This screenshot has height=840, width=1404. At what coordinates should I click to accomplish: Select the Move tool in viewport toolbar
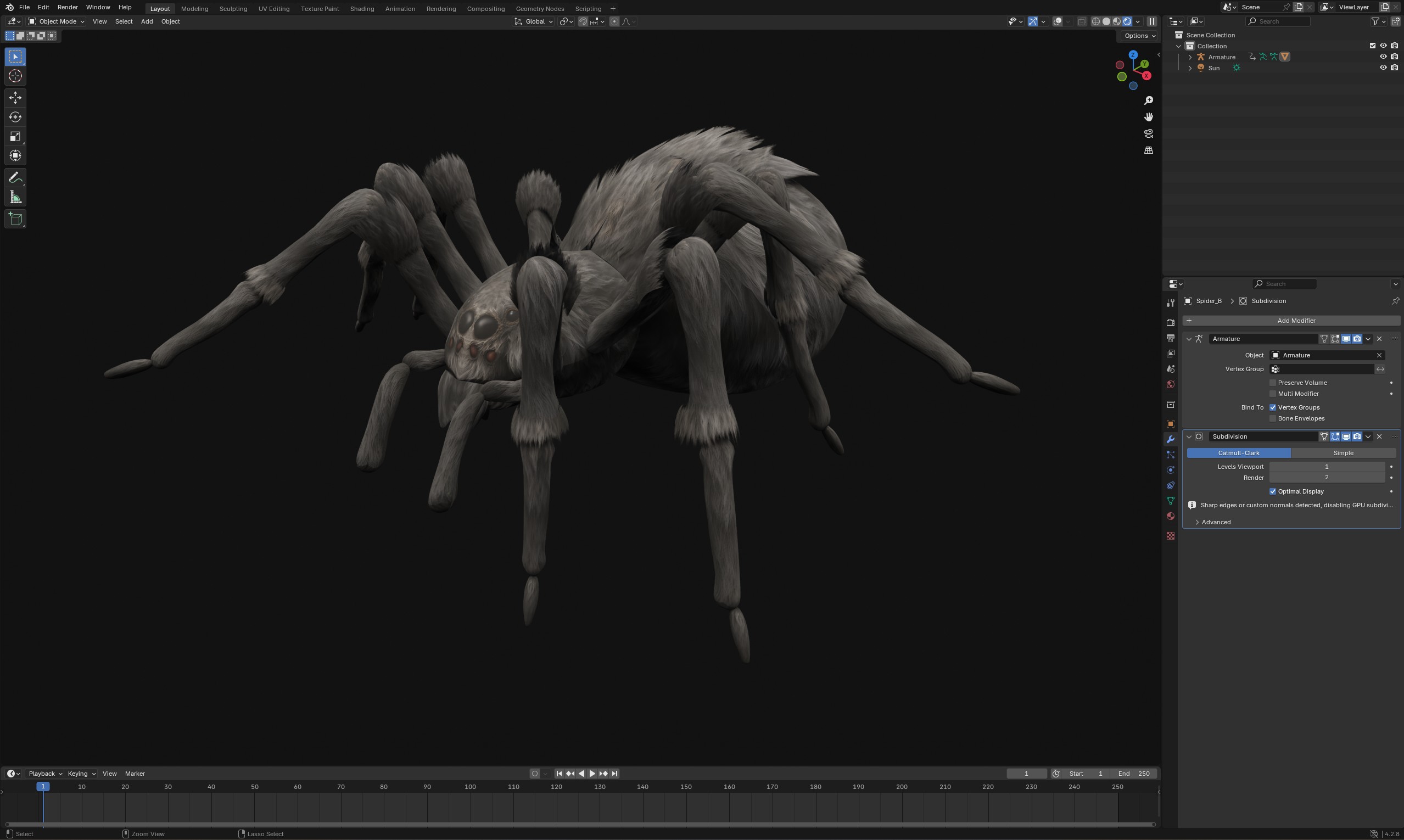click(x=15, y=97)
